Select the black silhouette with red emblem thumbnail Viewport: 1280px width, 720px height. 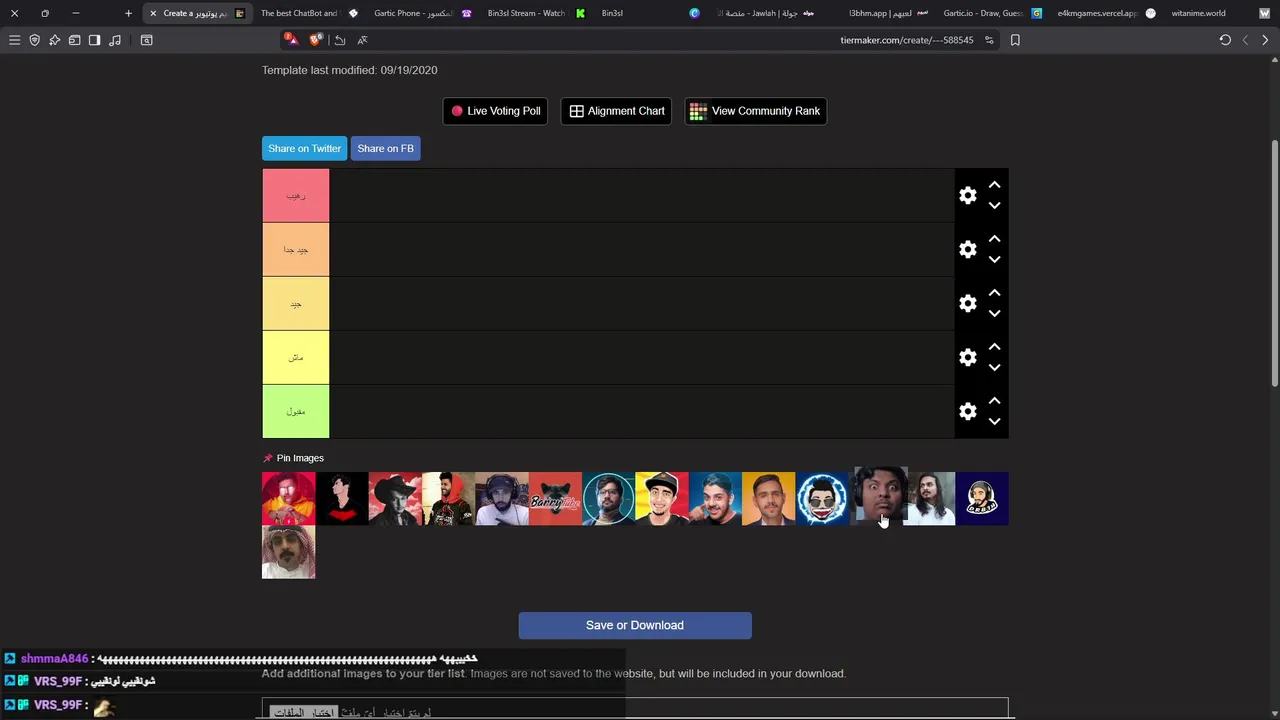point(342,498)
